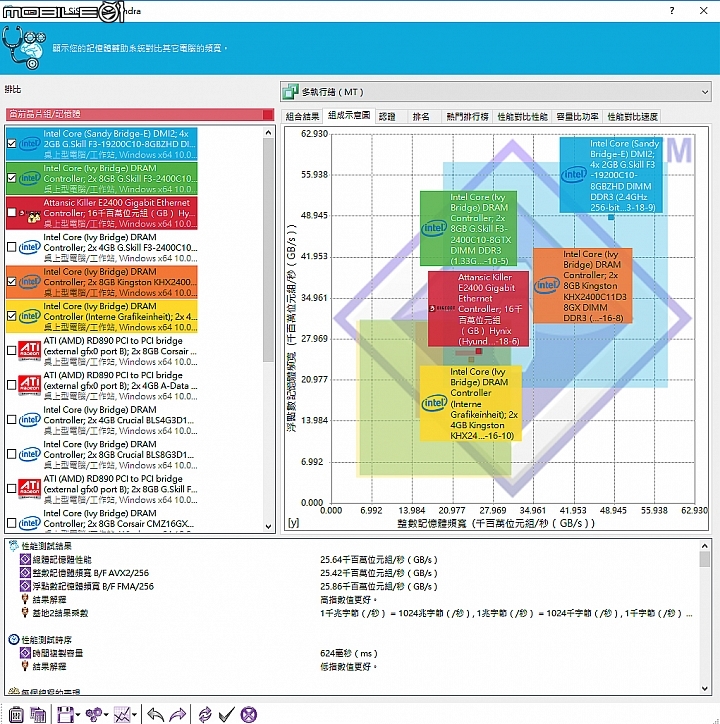Open the save icon's dropdown arrow
Viewport: 720px width, 724px height.
tap(78, 715)
